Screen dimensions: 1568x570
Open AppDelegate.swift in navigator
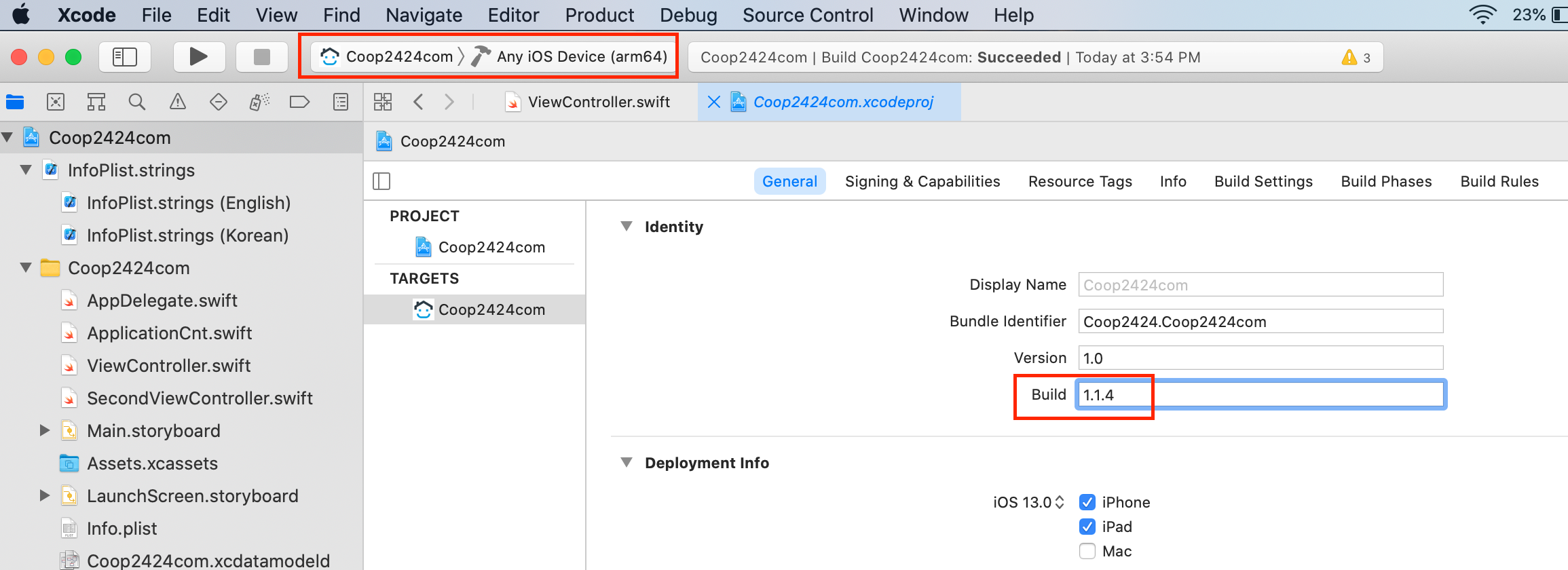pos(162,301)
